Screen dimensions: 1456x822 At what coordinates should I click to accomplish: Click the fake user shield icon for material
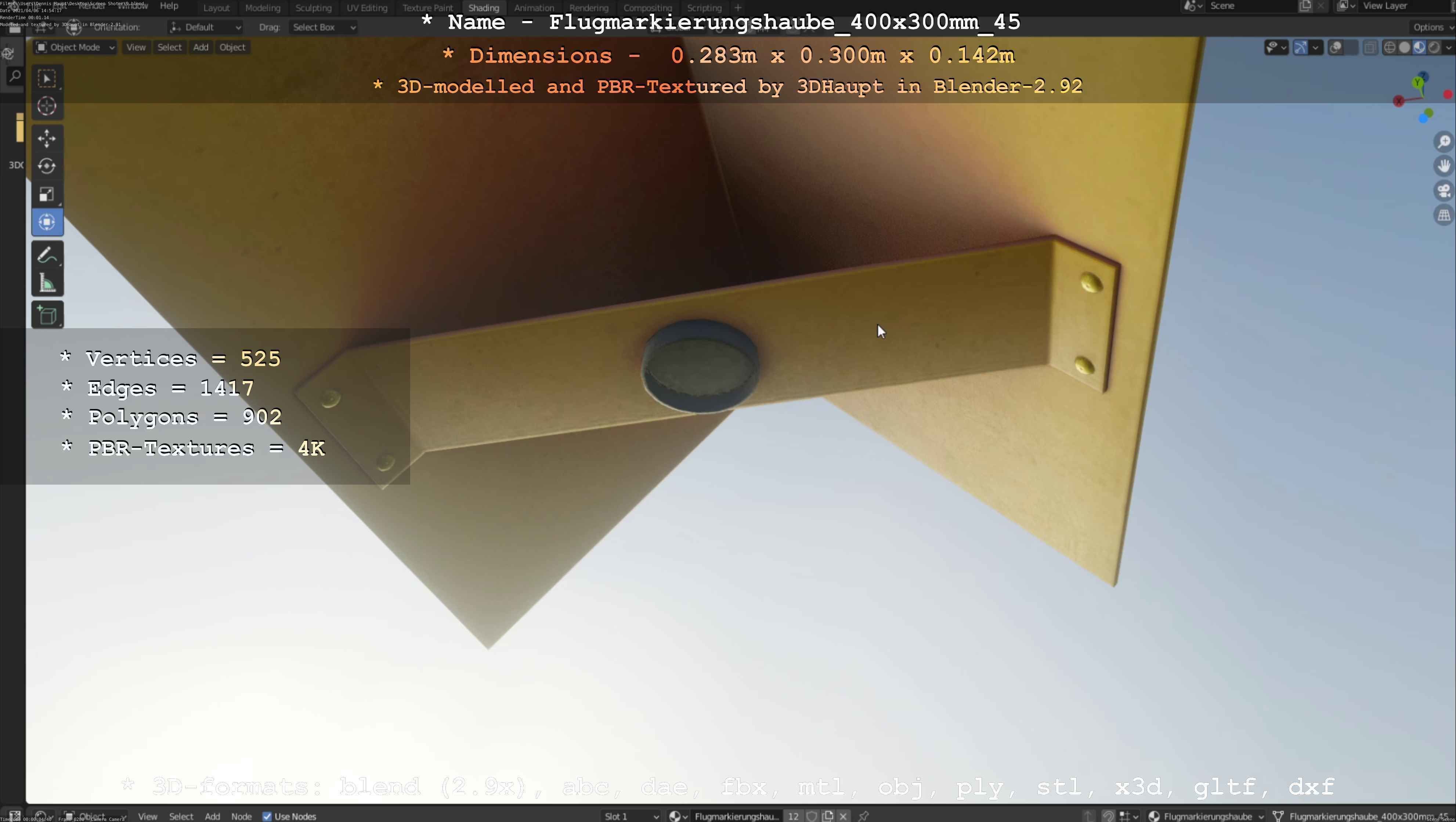pyautogui.click(x=812, y=816)
